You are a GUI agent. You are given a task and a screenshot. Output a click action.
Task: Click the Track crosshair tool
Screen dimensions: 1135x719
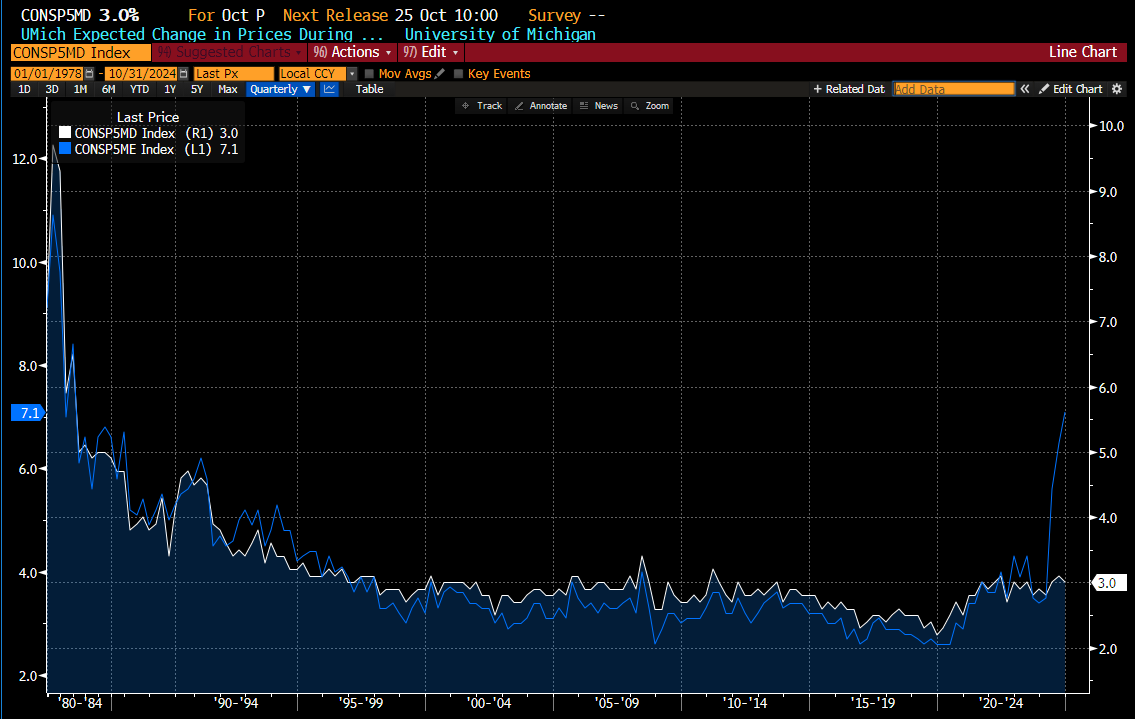coord(482,106)
